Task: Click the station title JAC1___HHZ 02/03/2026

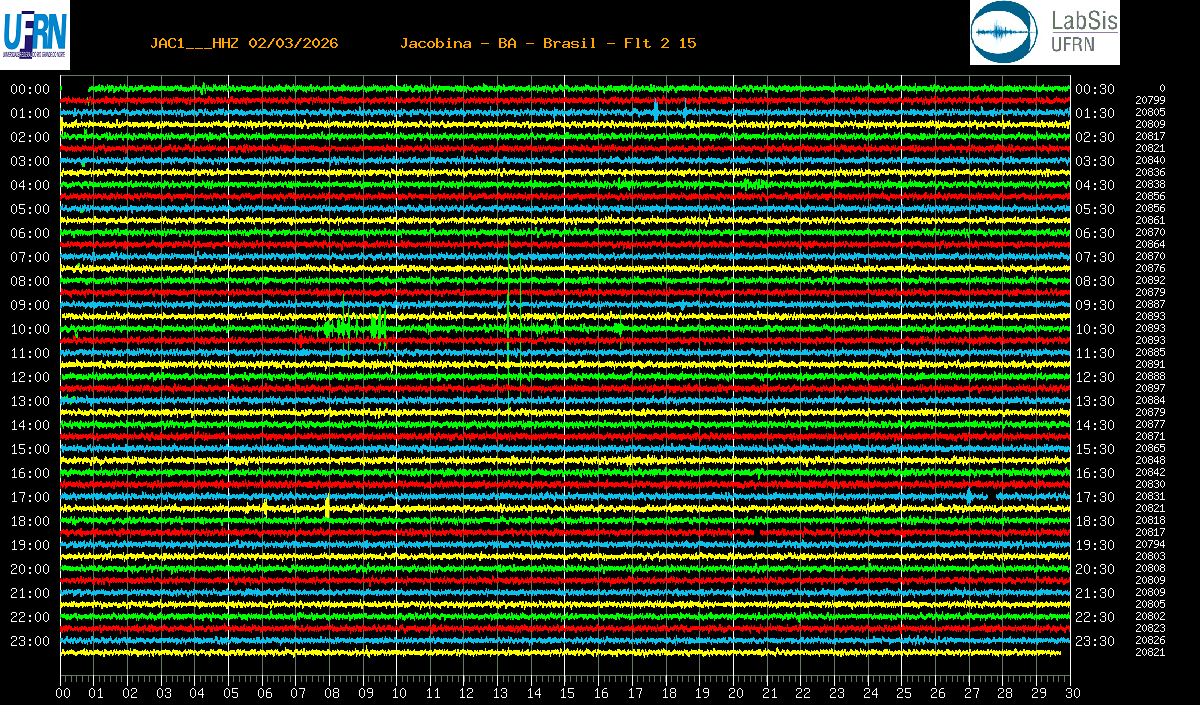Action: (x=244, y=43)
